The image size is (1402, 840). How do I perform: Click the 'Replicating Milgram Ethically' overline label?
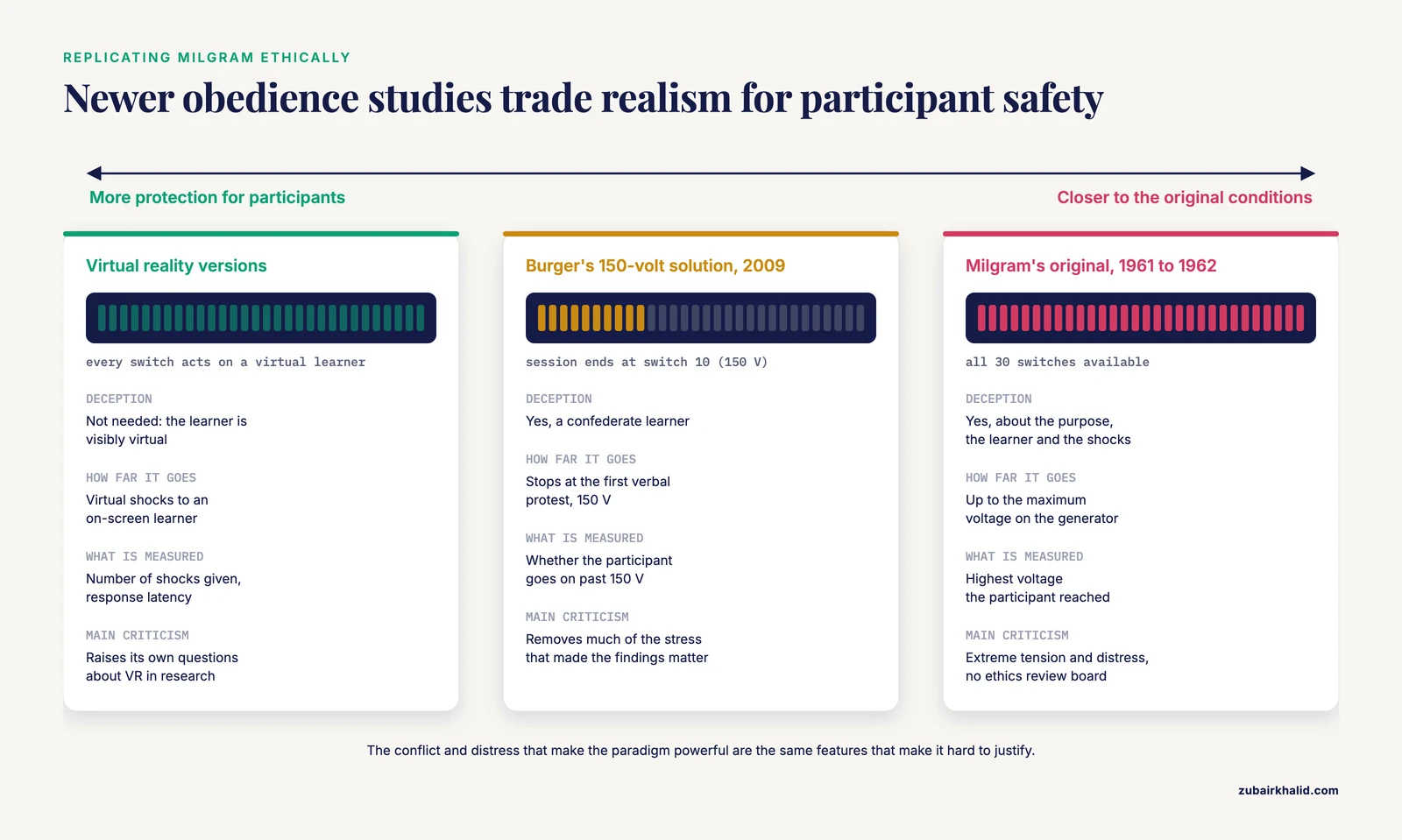pos(207,58)
